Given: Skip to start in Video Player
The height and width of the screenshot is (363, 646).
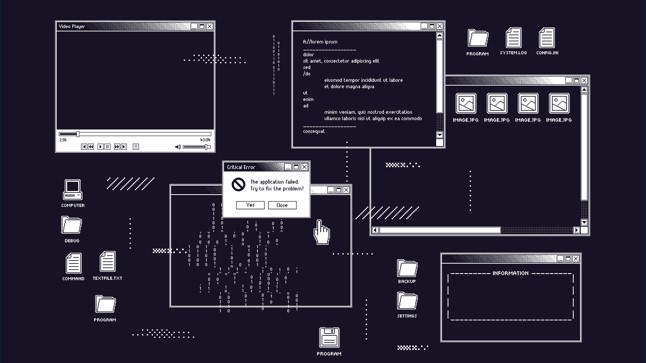Looking at the screenshot, I should coord(84,147).
